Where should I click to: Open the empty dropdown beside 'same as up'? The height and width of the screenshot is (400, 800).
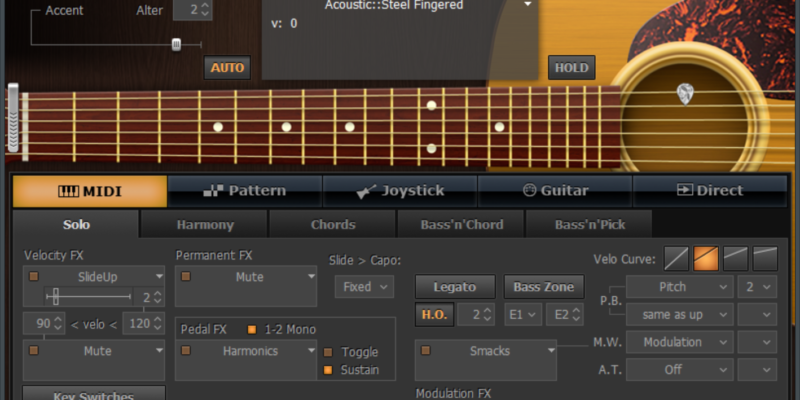pyautogui.click(x=757, y=315)
